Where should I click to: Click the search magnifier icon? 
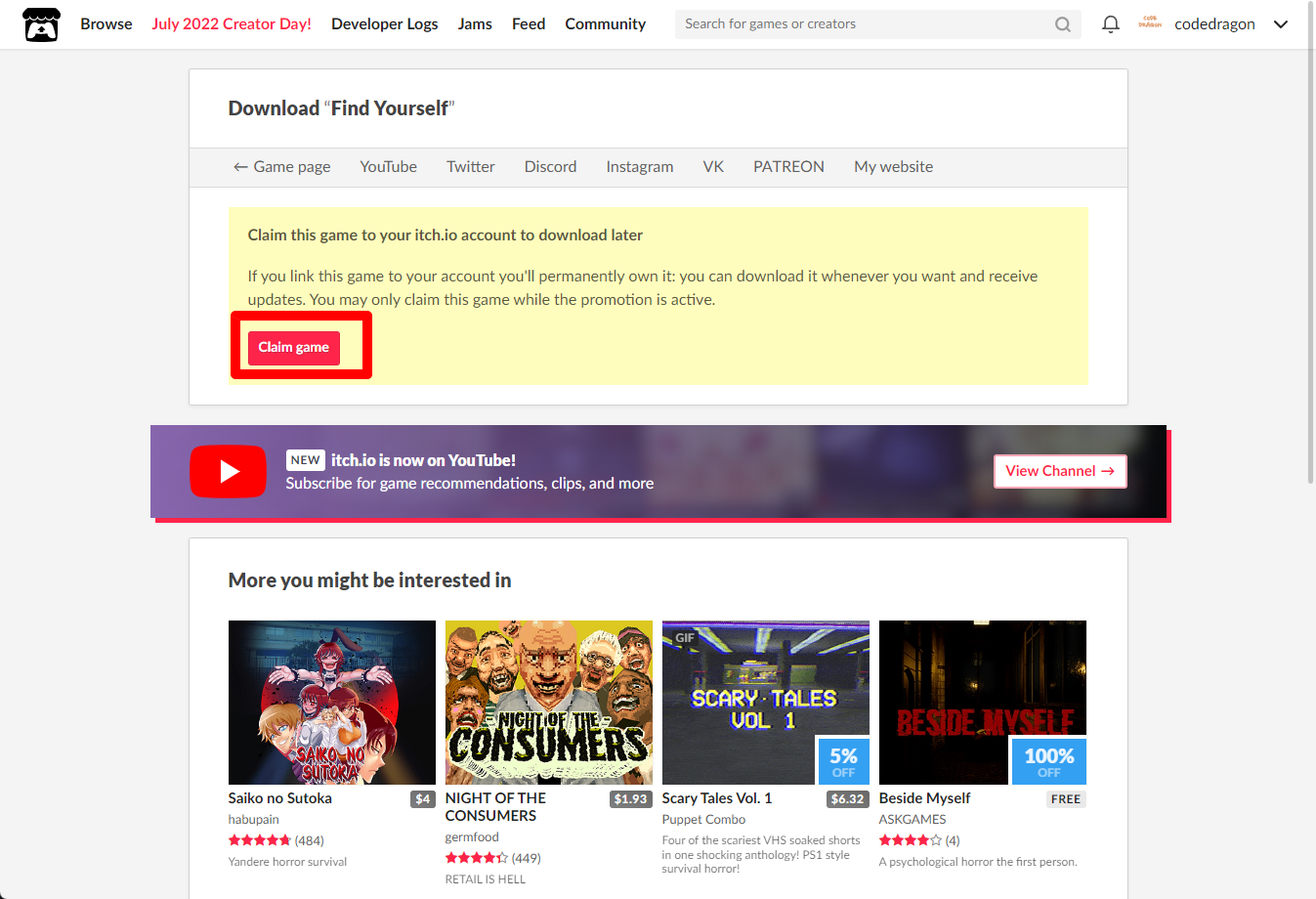(x=1063, y=24)
